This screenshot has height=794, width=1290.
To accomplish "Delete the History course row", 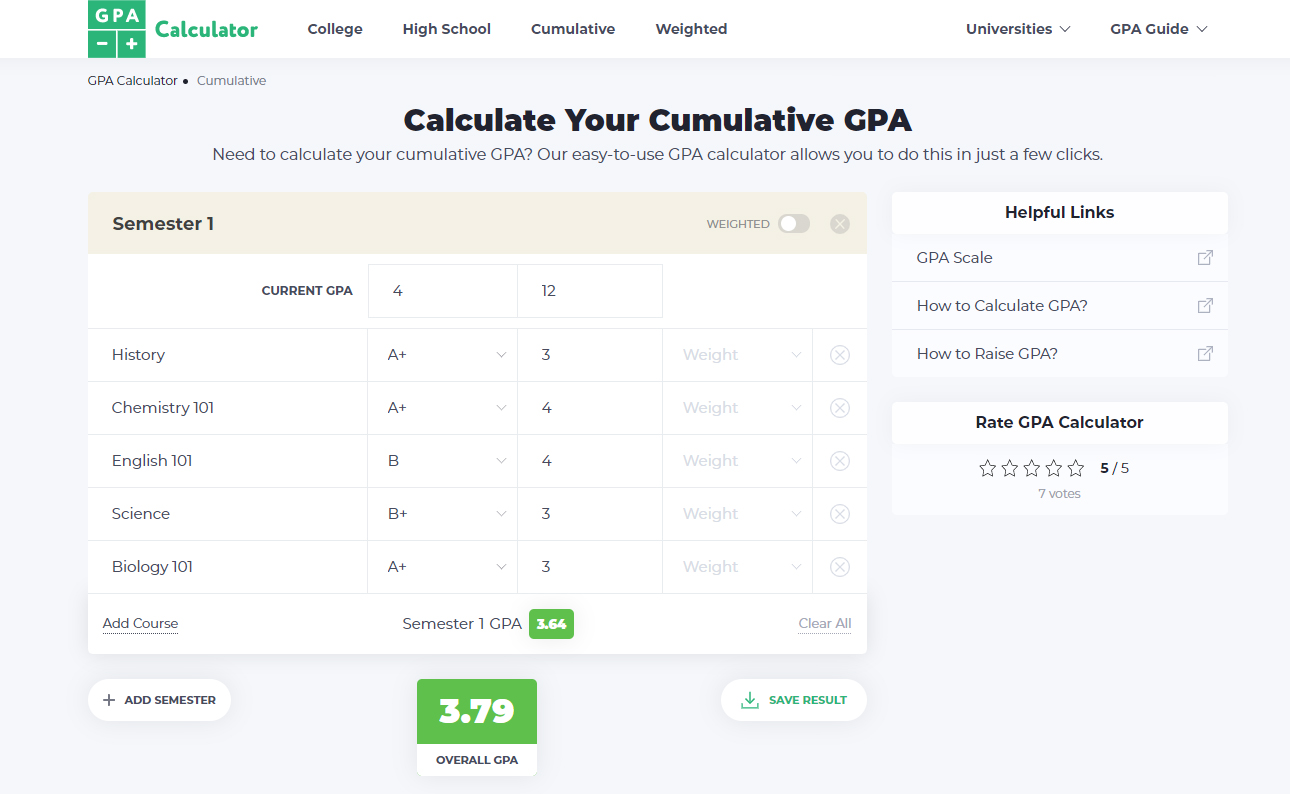I will pos(840,355).
